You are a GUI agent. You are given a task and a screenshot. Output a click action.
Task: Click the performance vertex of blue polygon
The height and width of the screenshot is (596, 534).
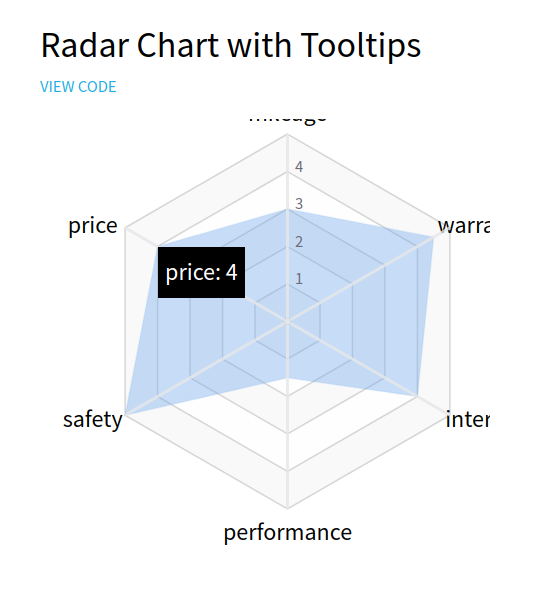click(288, 378)
